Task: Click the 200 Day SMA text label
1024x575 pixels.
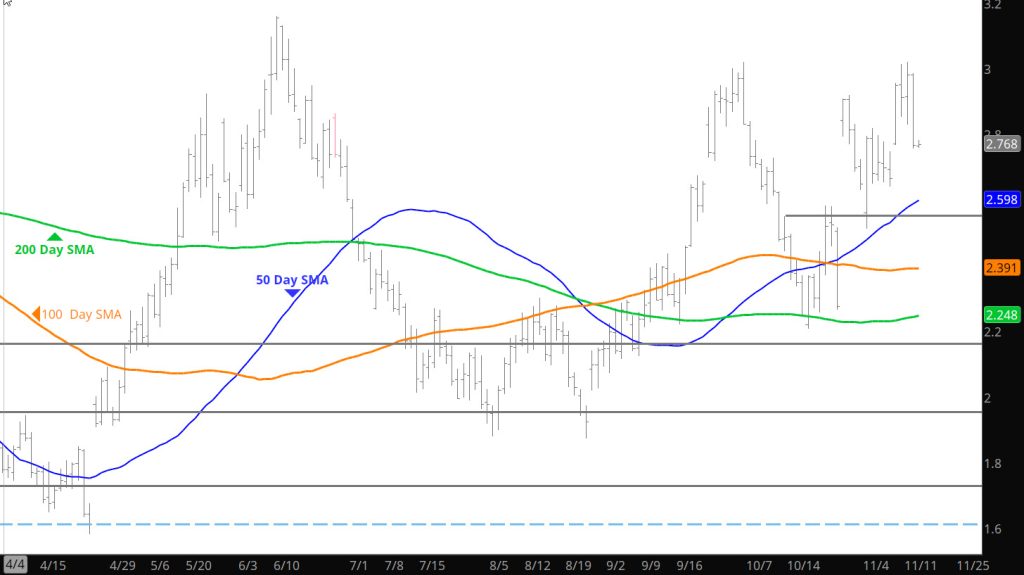Action: [x=54, y=250]
